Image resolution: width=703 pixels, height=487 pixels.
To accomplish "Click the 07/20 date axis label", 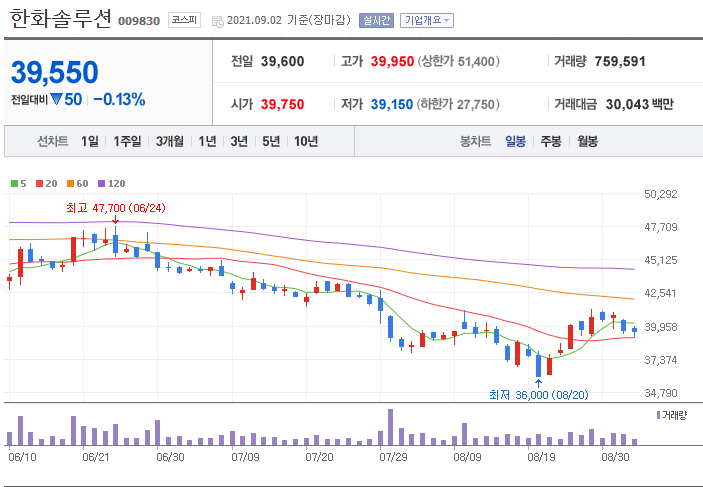I will tap(319, 457).
